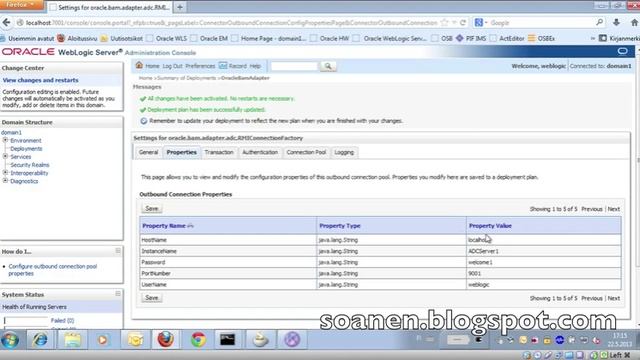
Task: Open Google Chrome from taskbar
Action: click(198, 340)
